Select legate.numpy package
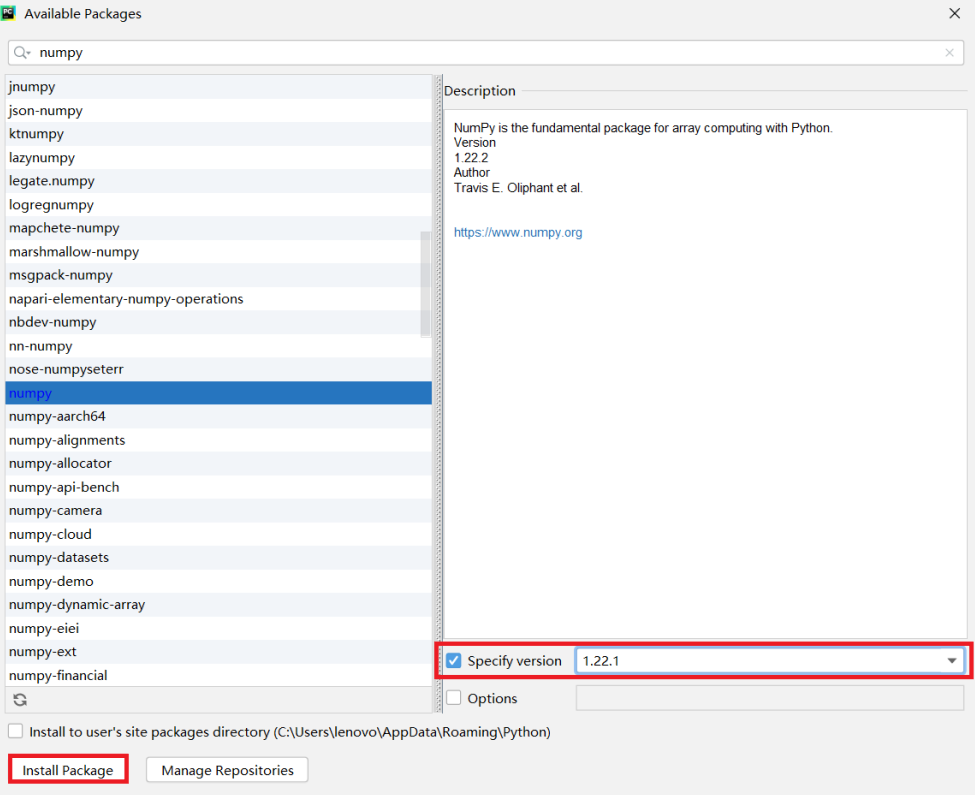 point(218,181)
